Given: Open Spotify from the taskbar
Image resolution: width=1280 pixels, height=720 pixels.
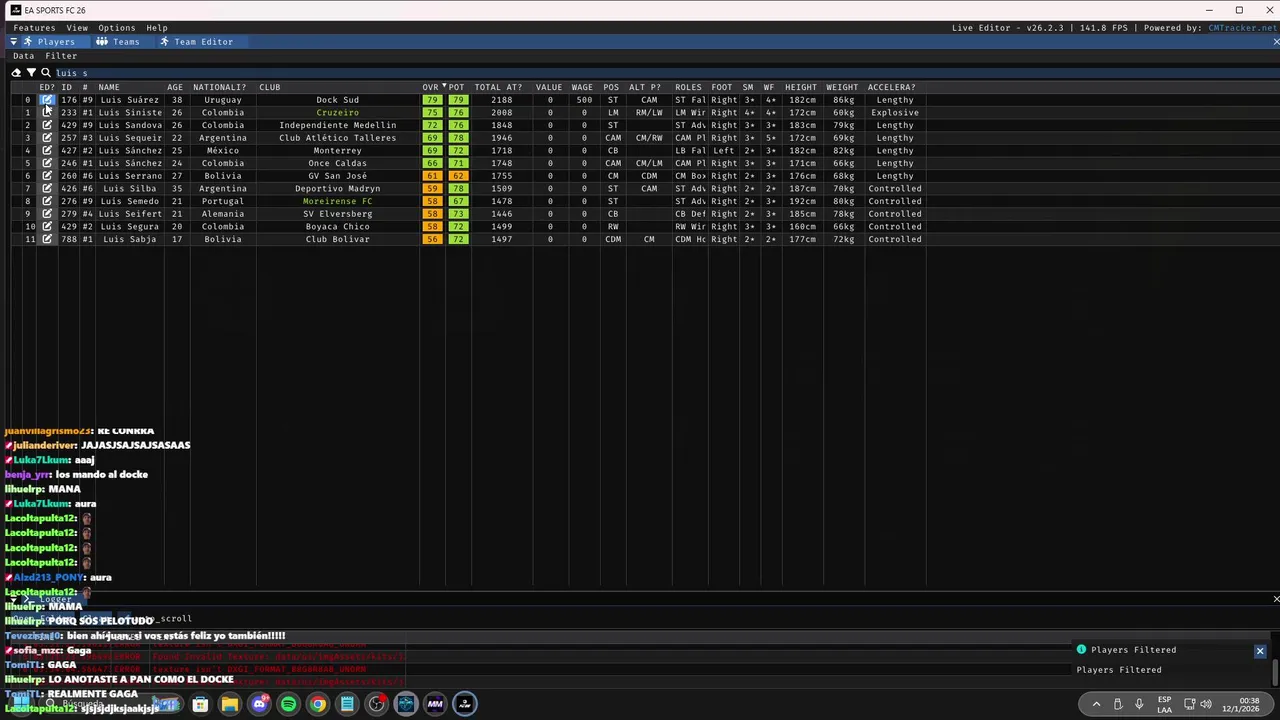Looking at the screenshot, I should click(x=288, y=704).
